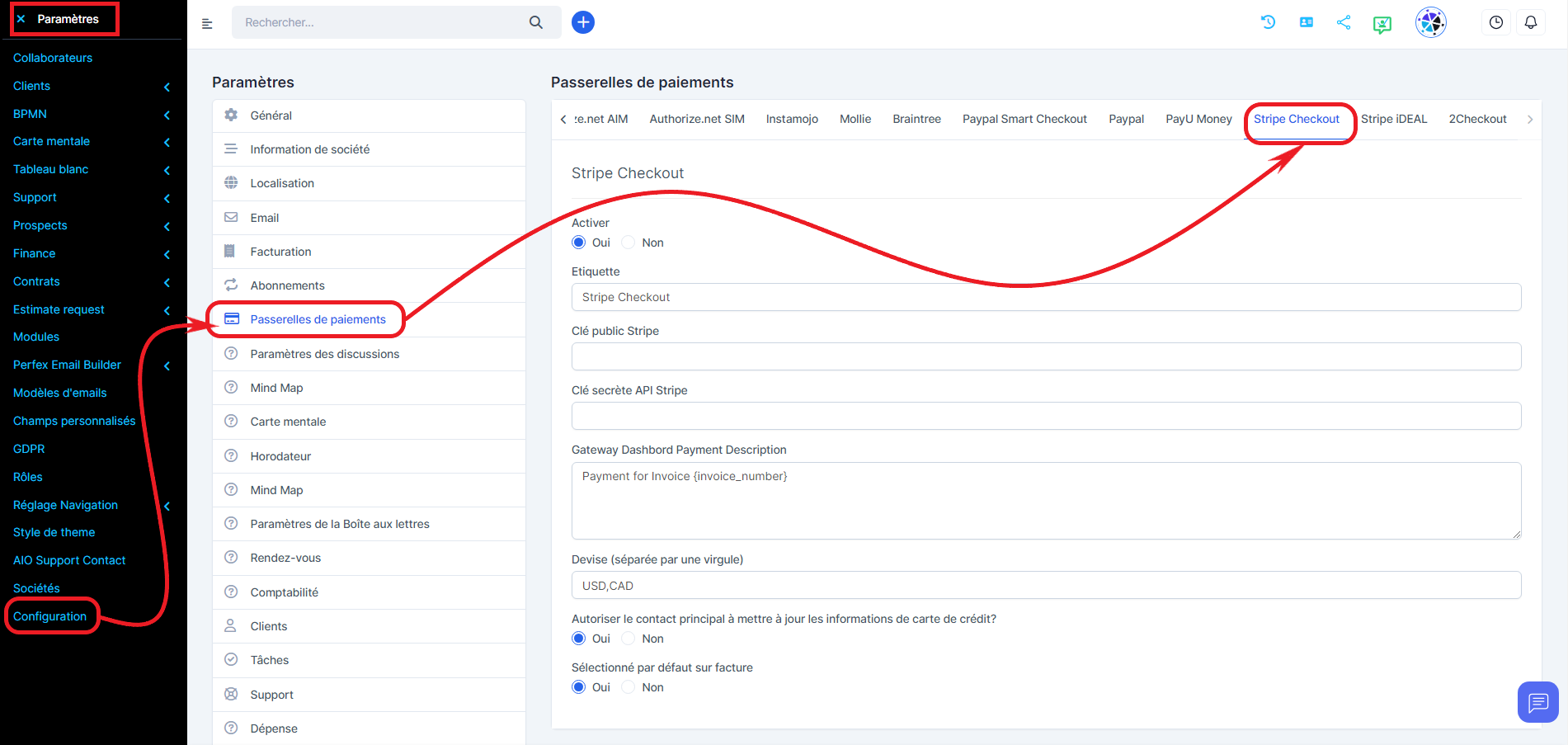Expand the Réglage Navigation chevron
1568x745 pixels.
tap(167, 506)
